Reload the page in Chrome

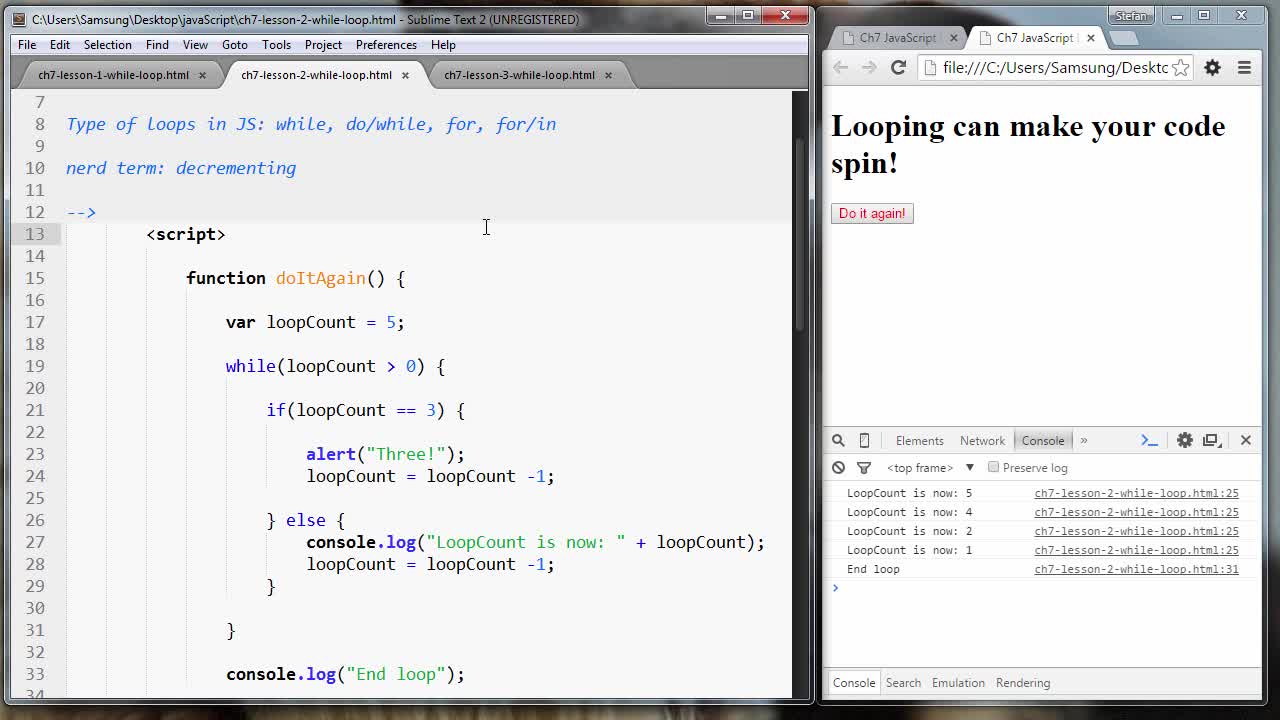point(898,67)
